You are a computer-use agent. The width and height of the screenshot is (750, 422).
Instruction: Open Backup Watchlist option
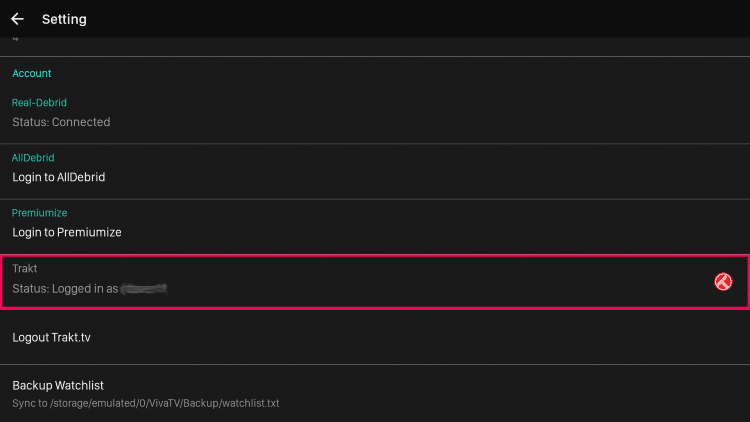[x=58, y=385]
